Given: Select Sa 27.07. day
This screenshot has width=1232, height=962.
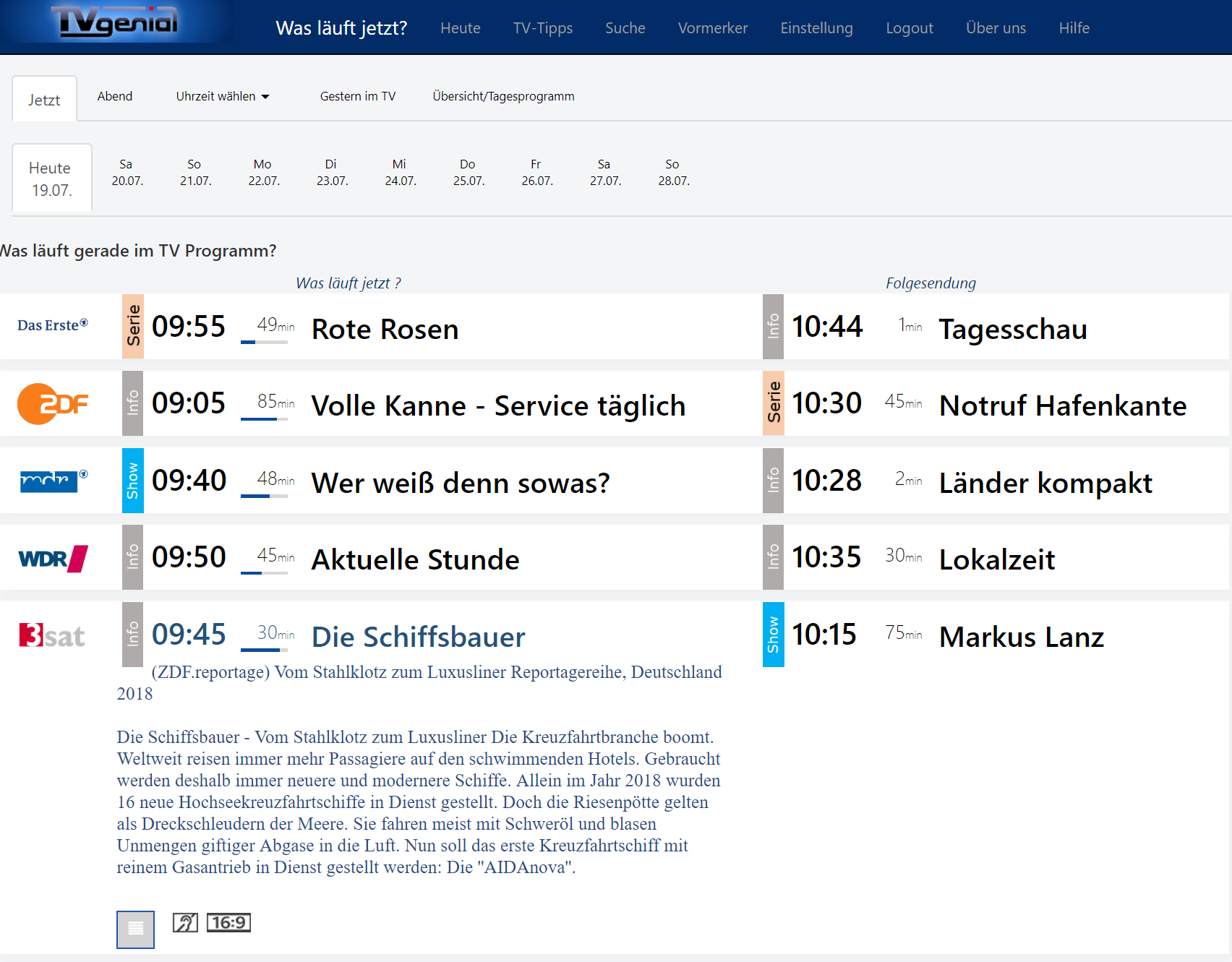Looking at the screenshot, I should click(606, 173).
